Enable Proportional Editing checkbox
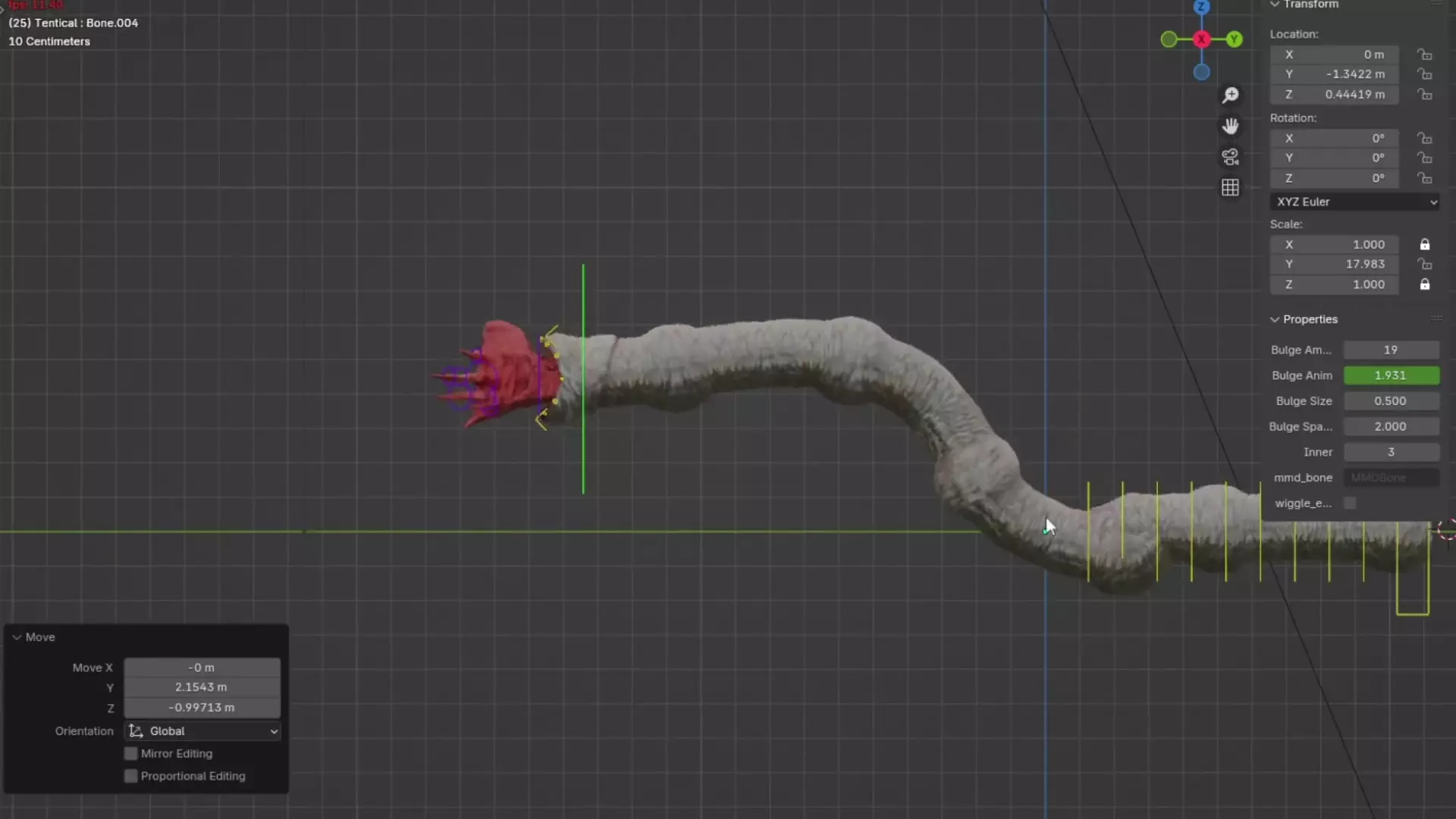Viewport: 1456px width, 819px height. click(131, 777)
